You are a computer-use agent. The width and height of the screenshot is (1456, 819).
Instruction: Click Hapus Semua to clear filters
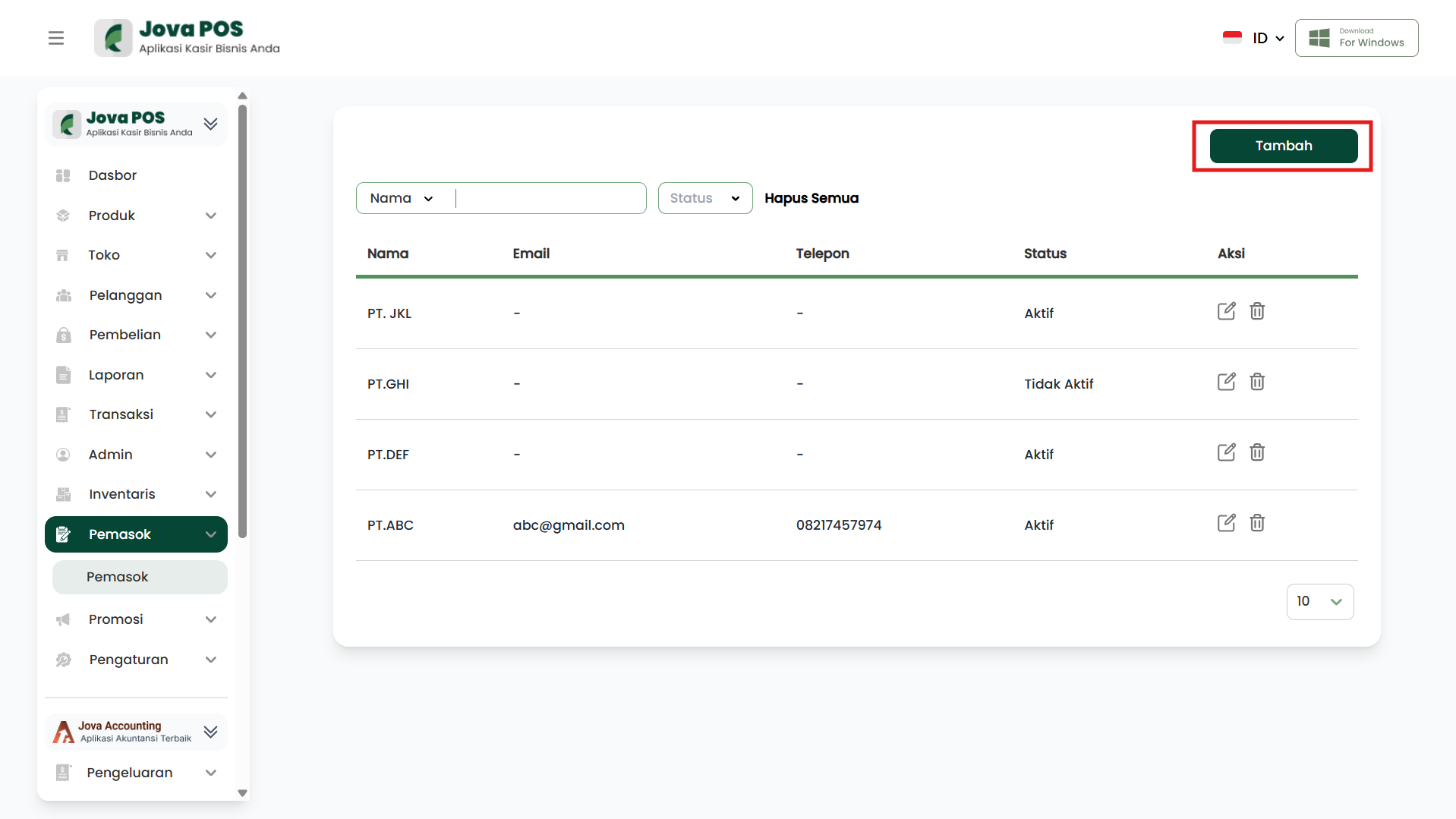(x=811, y=198)
